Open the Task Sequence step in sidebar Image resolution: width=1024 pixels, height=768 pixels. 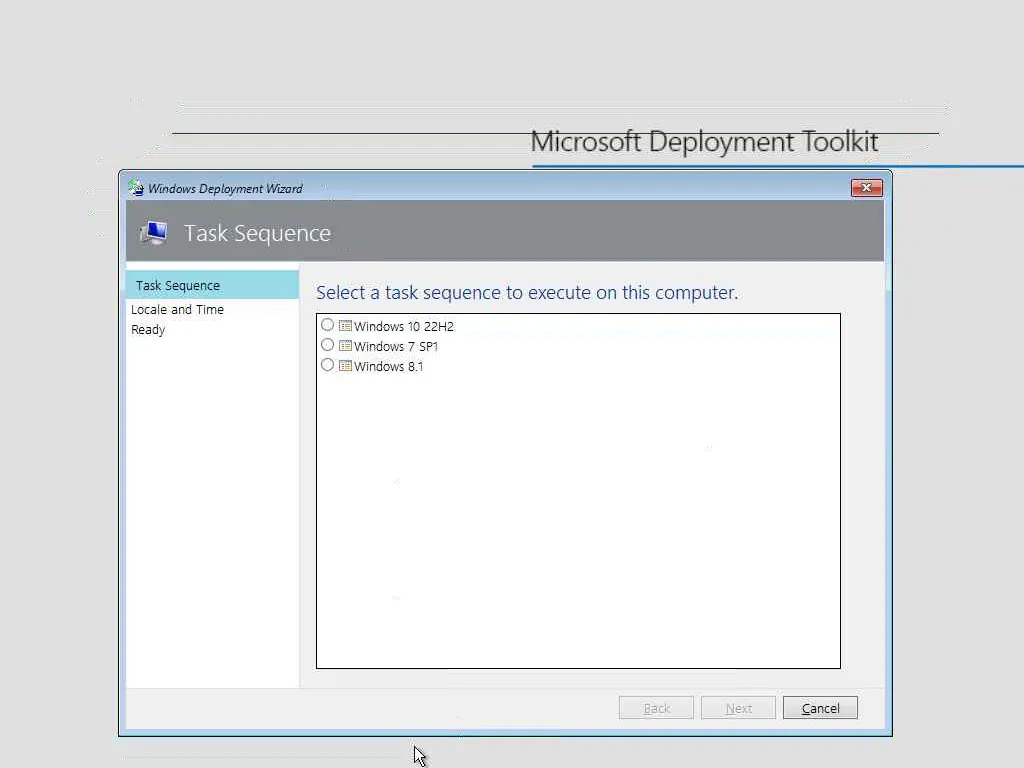[x=212, y=285]
